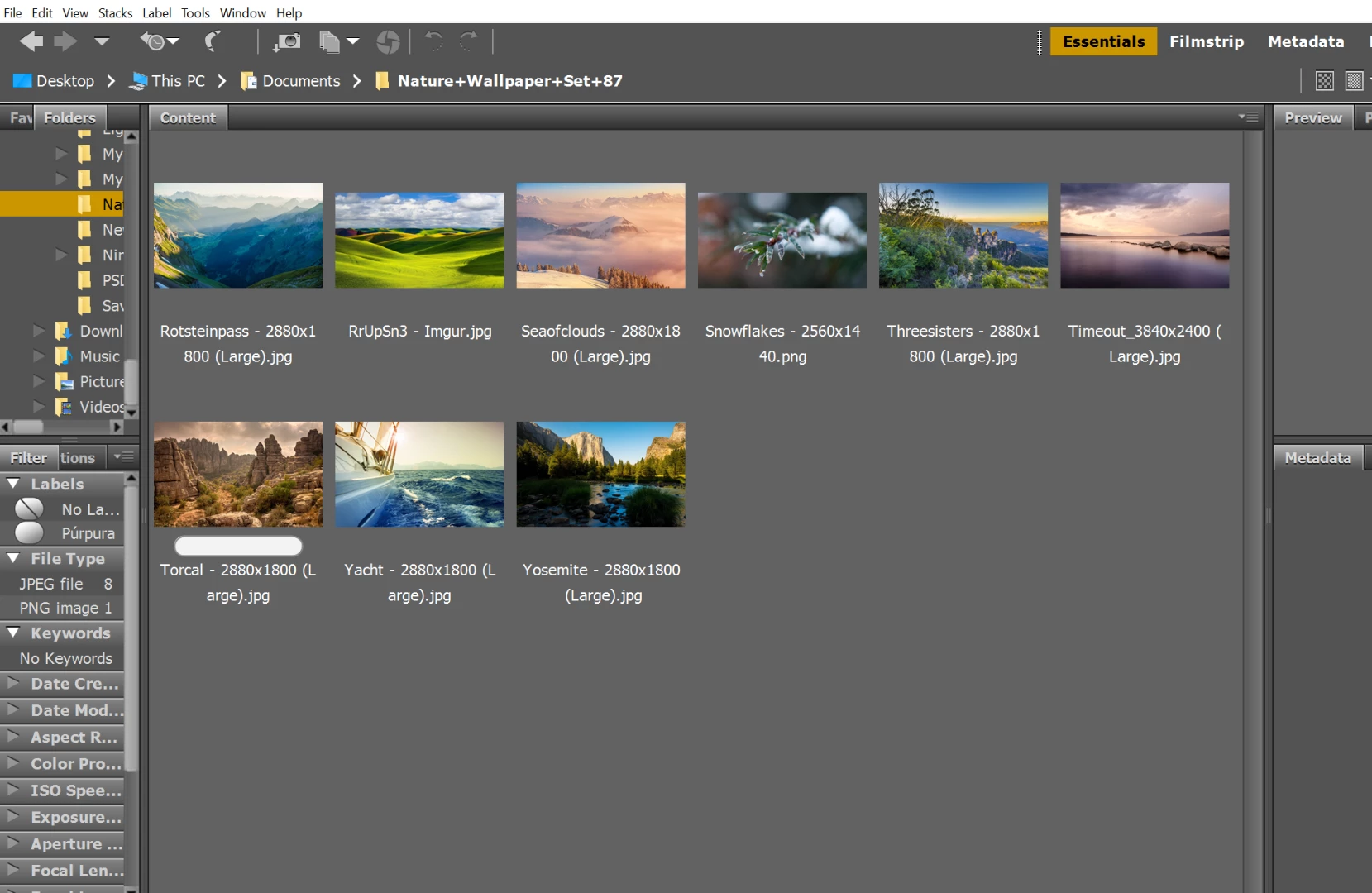This screenshot has width=1372, height=893.
Task: Click the boomerang return-to-app icon
Action: [x=213, y=41]
